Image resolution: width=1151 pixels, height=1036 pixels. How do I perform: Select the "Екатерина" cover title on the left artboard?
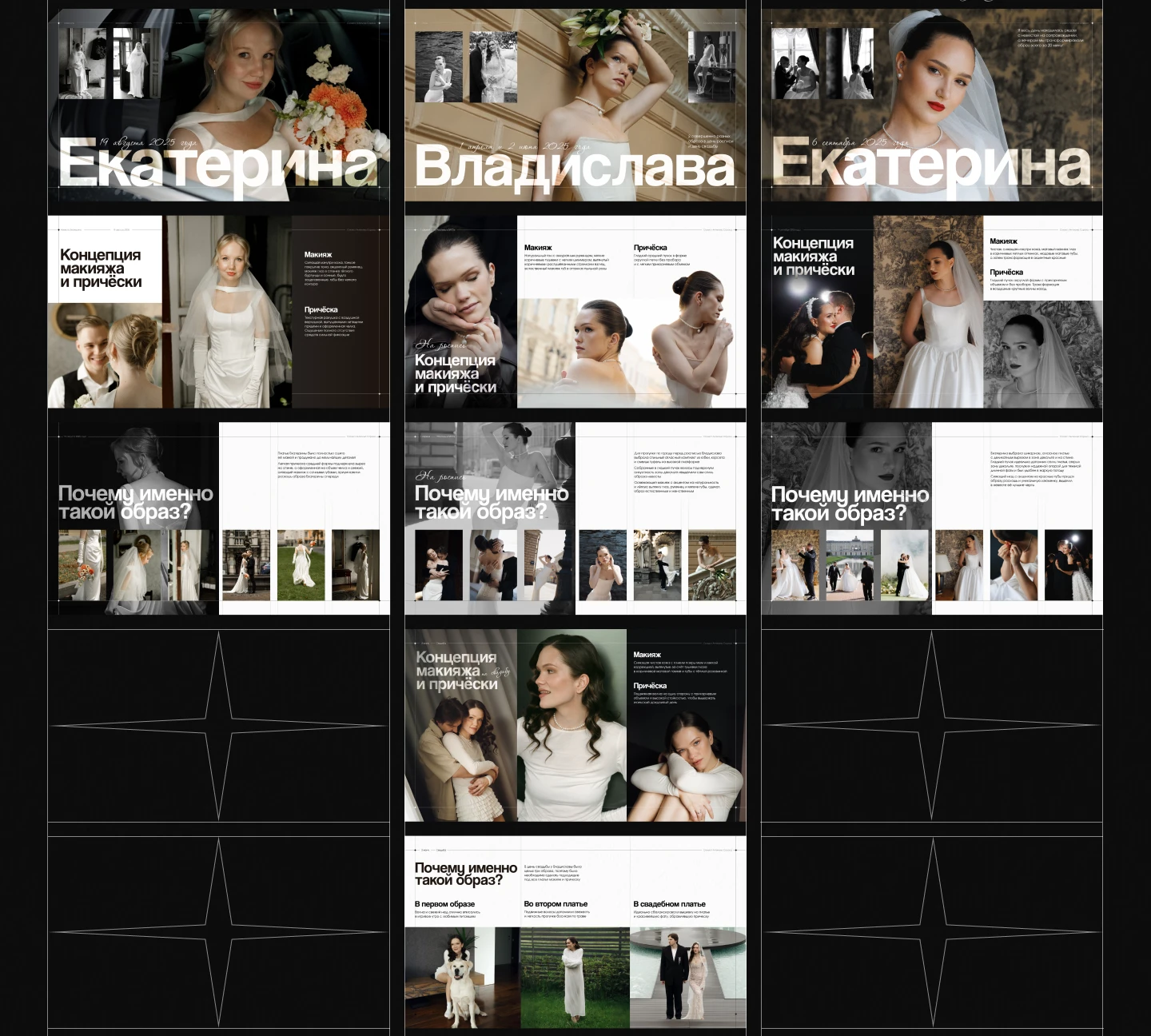216,164
